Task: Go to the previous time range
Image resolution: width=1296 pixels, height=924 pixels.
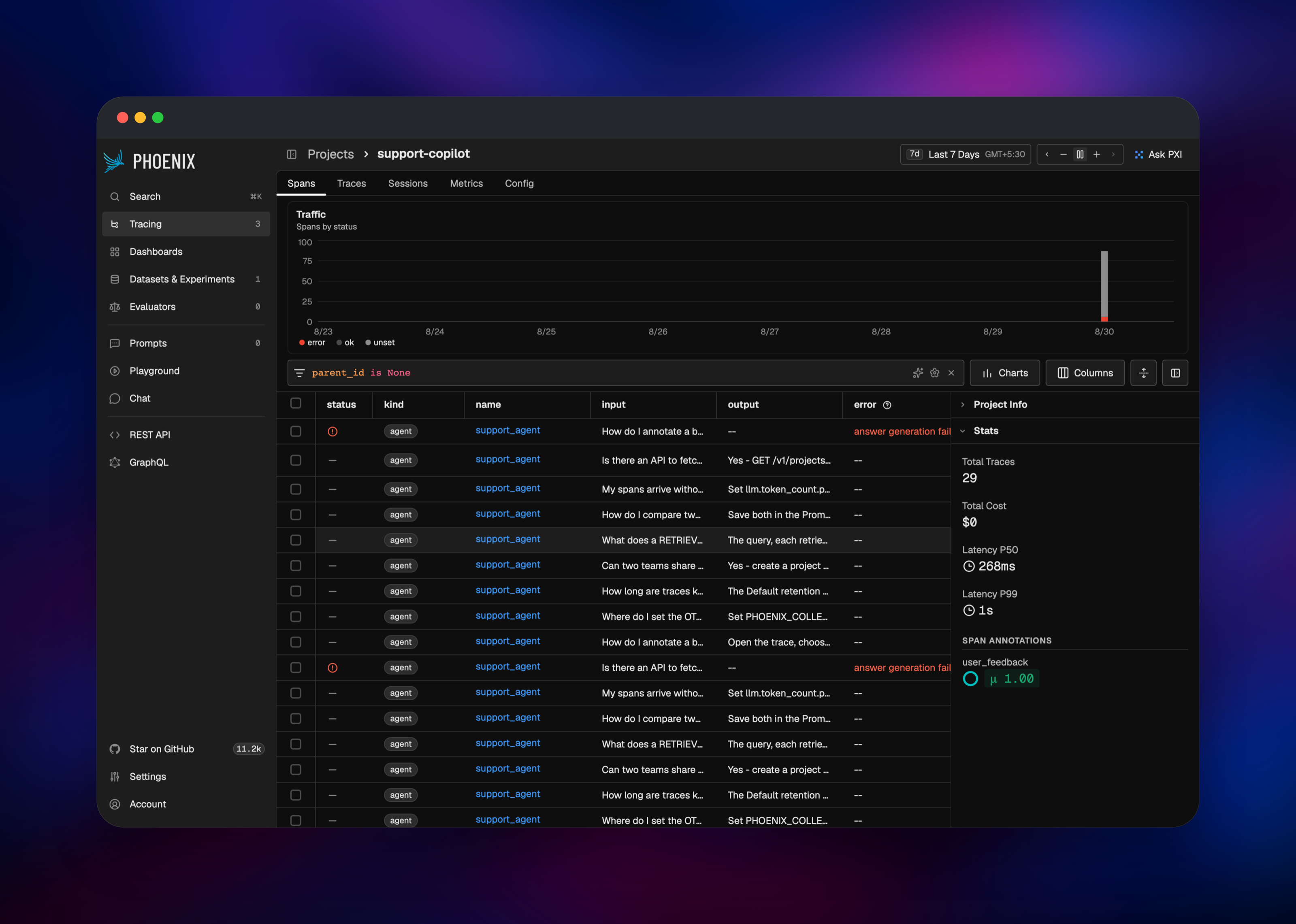Action: pyautogui.click(x=1047, y=154)
